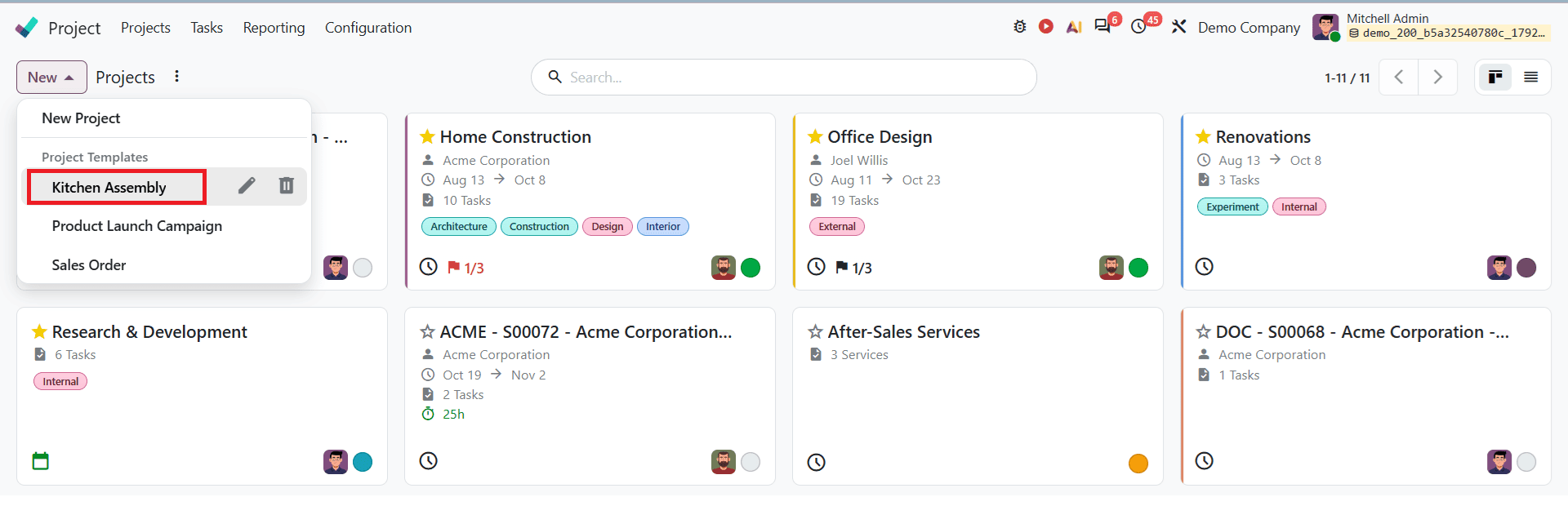This screenshot has width=1568, height=506.
Task: Open the Demo Company switcher
Action: pos(1249,27)
